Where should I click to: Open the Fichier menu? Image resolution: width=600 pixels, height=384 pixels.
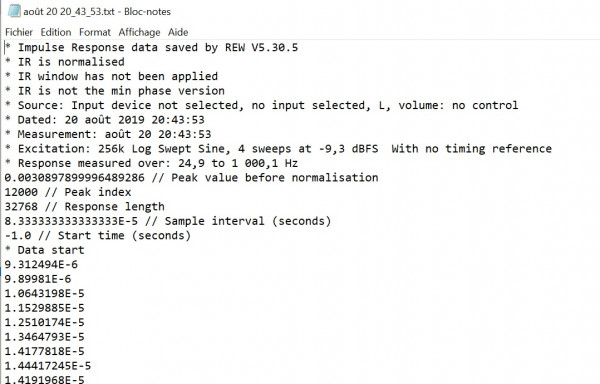tap(19, 32)
